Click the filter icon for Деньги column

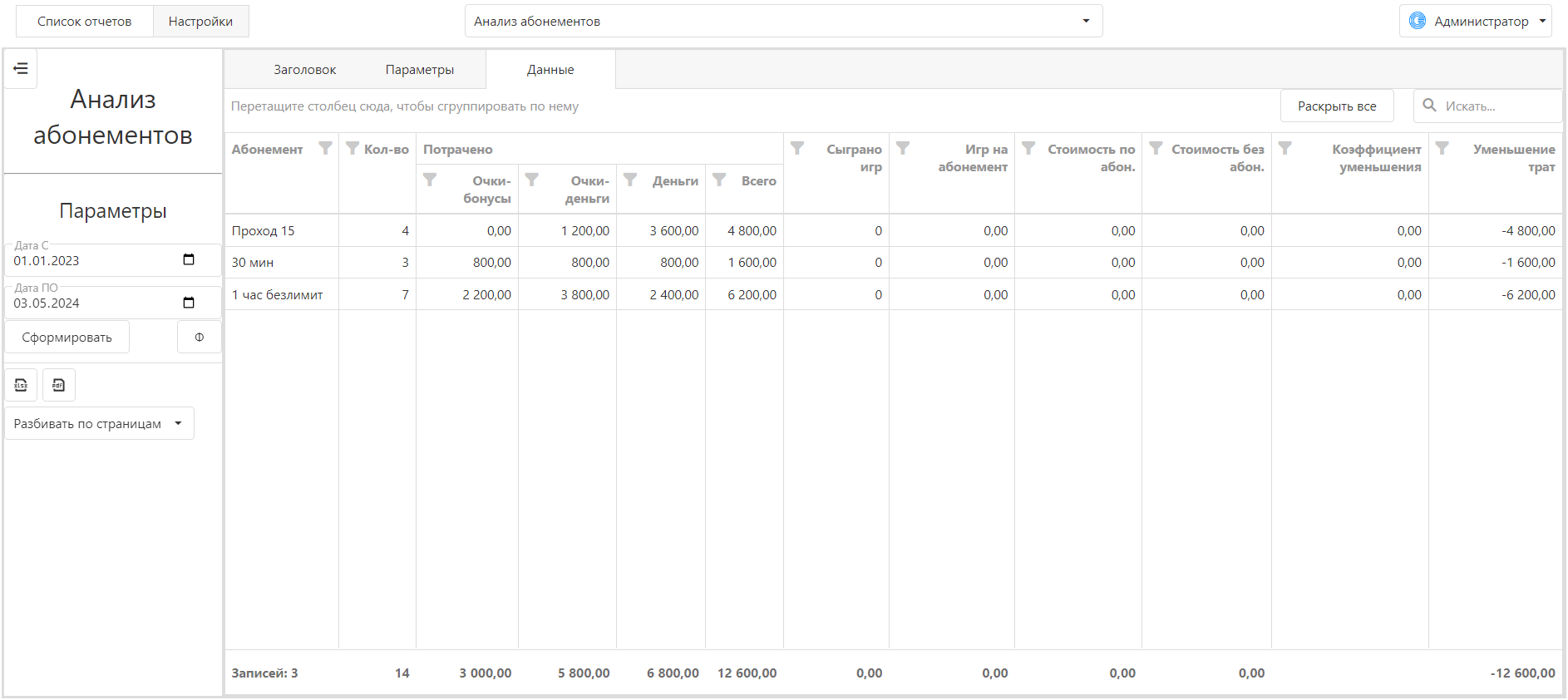tap(630, 180)
